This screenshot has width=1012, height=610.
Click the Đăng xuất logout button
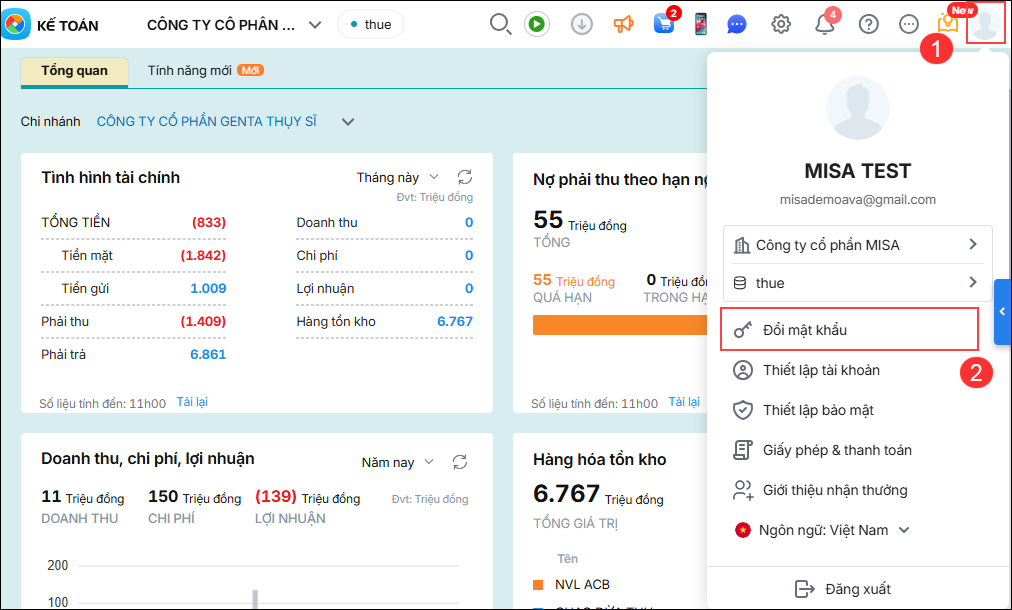click(x=843, y=589)
